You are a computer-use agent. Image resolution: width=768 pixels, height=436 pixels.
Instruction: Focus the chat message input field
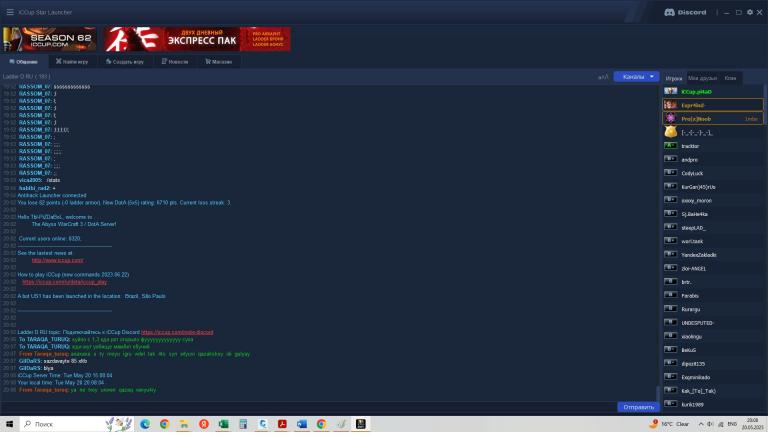[309, 407]
